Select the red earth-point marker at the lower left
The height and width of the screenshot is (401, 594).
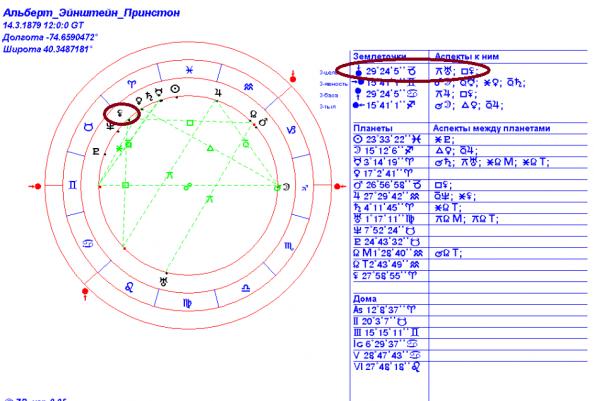click(x=85, y=293)
